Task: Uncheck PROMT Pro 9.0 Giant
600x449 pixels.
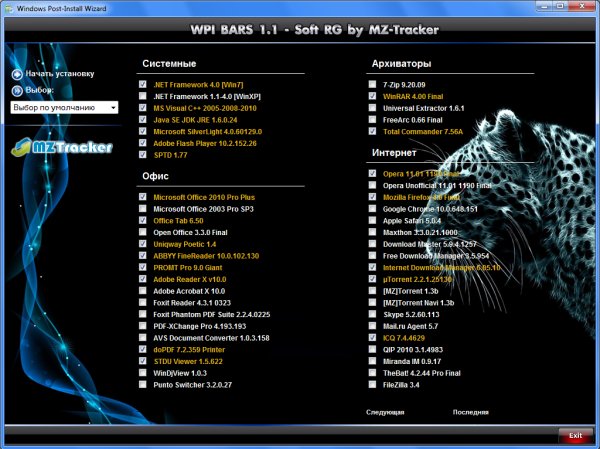Action: pyautogui.click(x=143, y=267)
